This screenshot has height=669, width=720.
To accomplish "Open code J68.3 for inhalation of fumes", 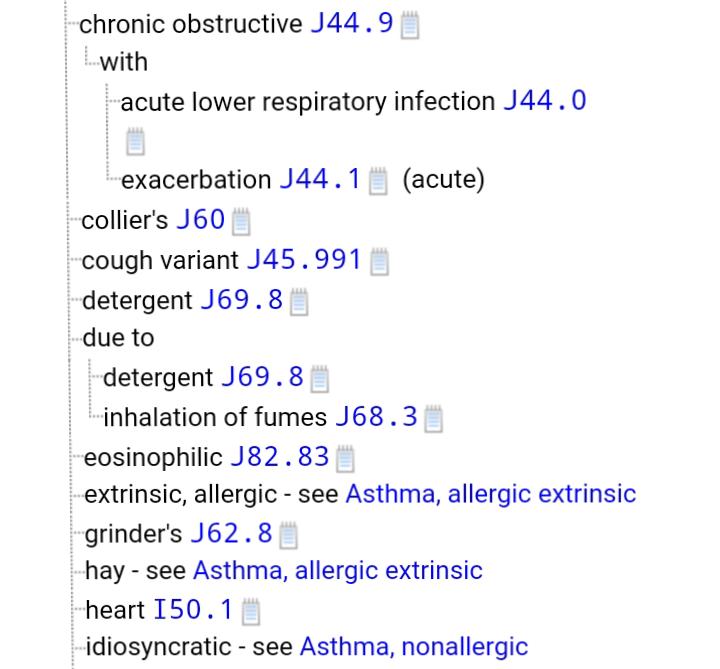I will click(376, 417).
